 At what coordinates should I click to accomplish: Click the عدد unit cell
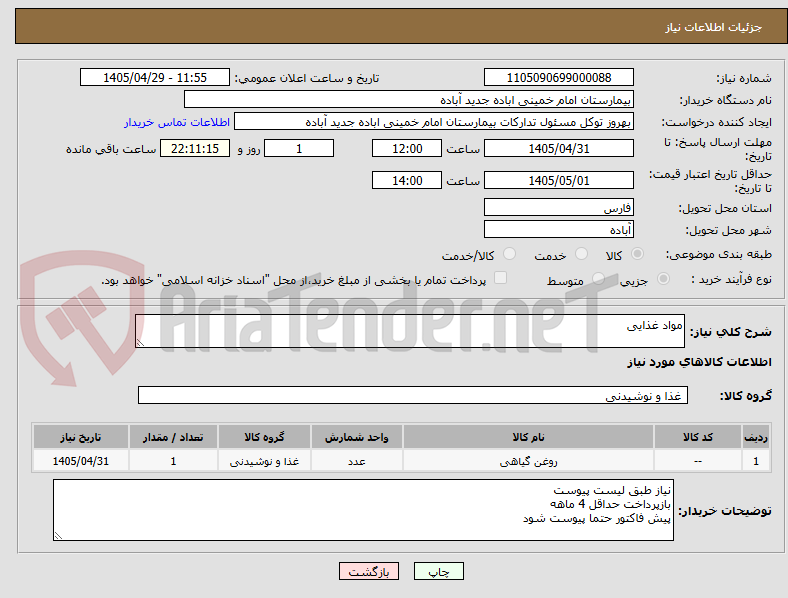pyautogui.click(x=356, y=461)
